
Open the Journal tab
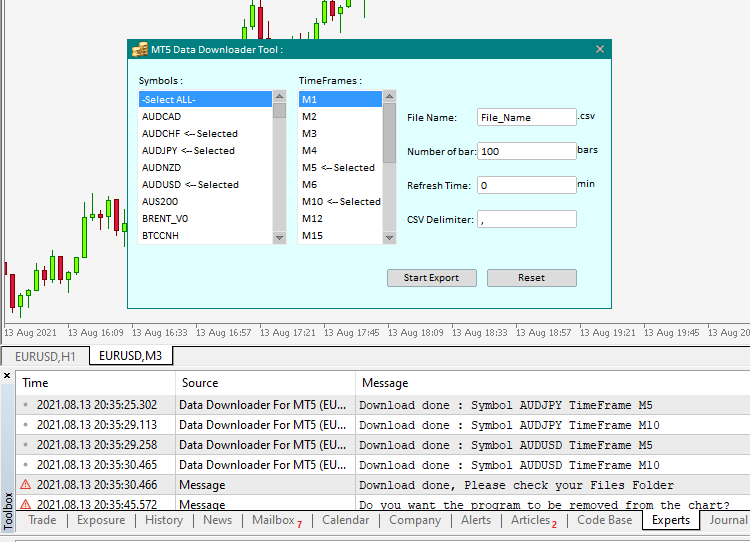[x=728, y=520]
